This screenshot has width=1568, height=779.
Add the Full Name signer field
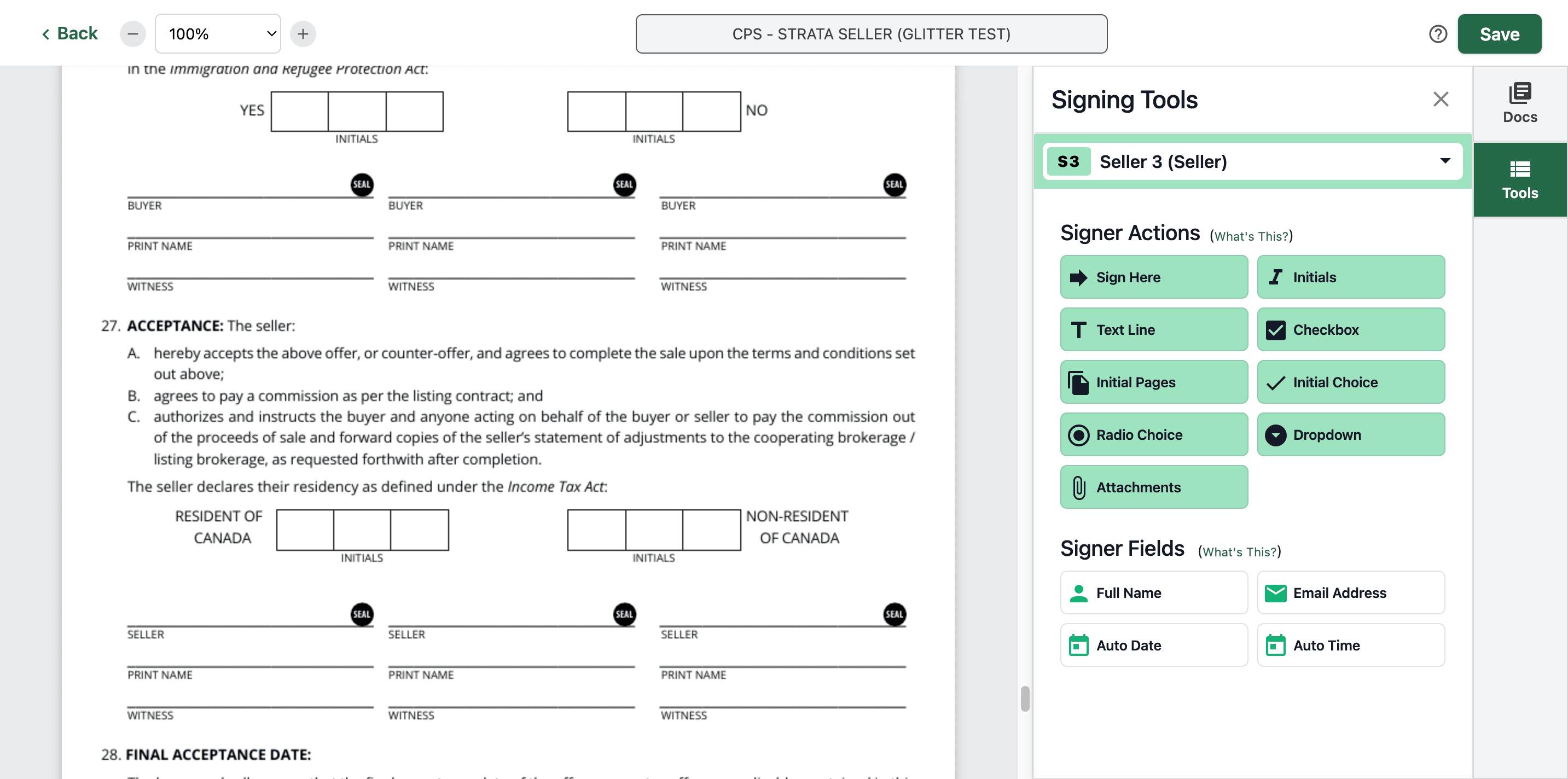tap(1153, 592)
